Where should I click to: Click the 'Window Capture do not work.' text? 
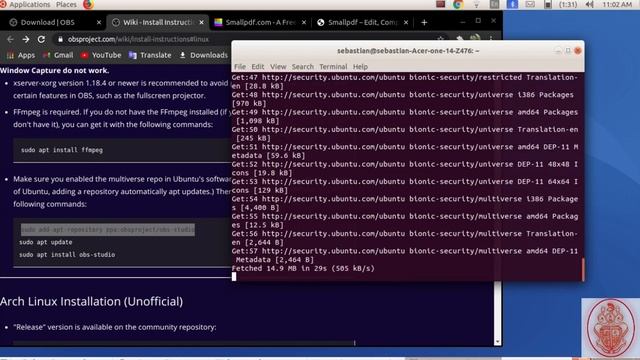point(54,70)
